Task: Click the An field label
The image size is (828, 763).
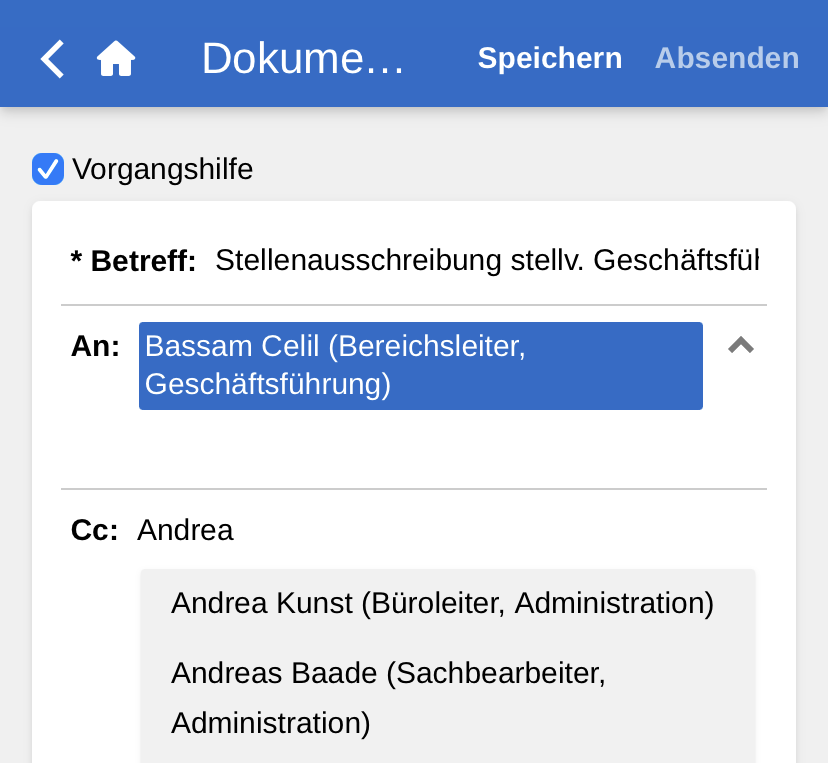Action: [x=95, y=347]
